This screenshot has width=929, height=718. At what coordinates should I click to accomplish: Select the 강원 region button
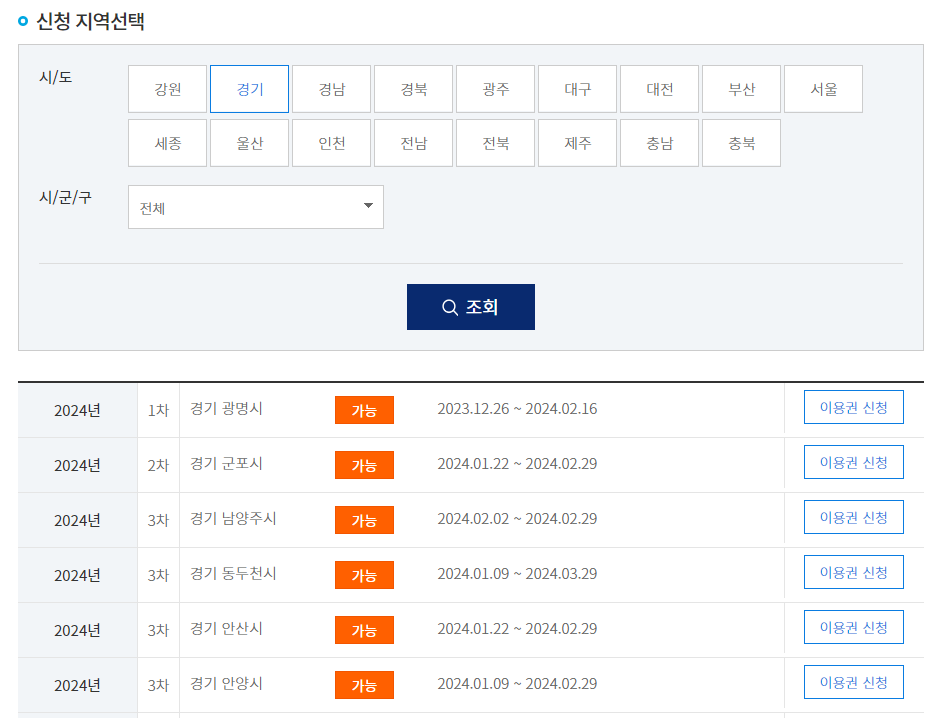[167, 89]
